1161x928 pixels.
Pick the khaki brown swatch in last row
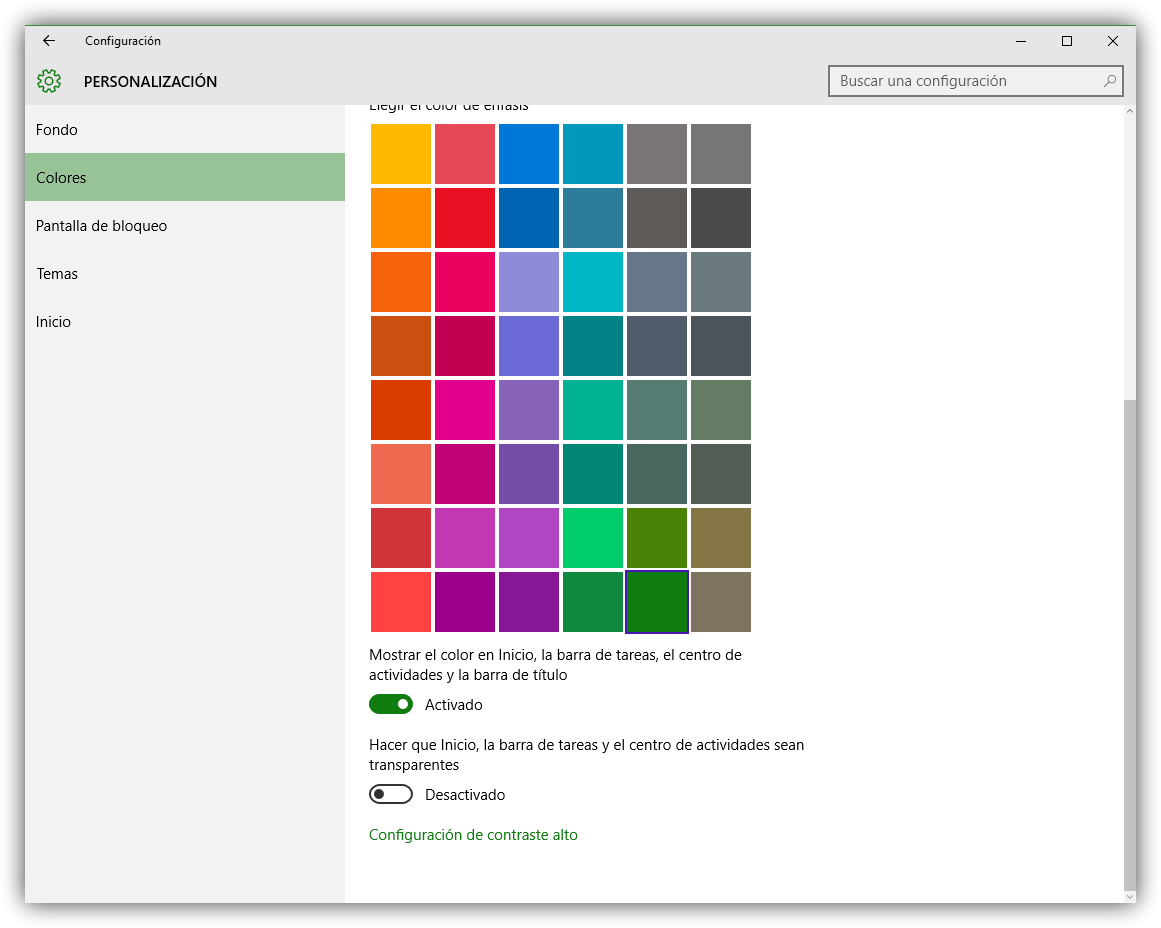click(x=721, y=602)
